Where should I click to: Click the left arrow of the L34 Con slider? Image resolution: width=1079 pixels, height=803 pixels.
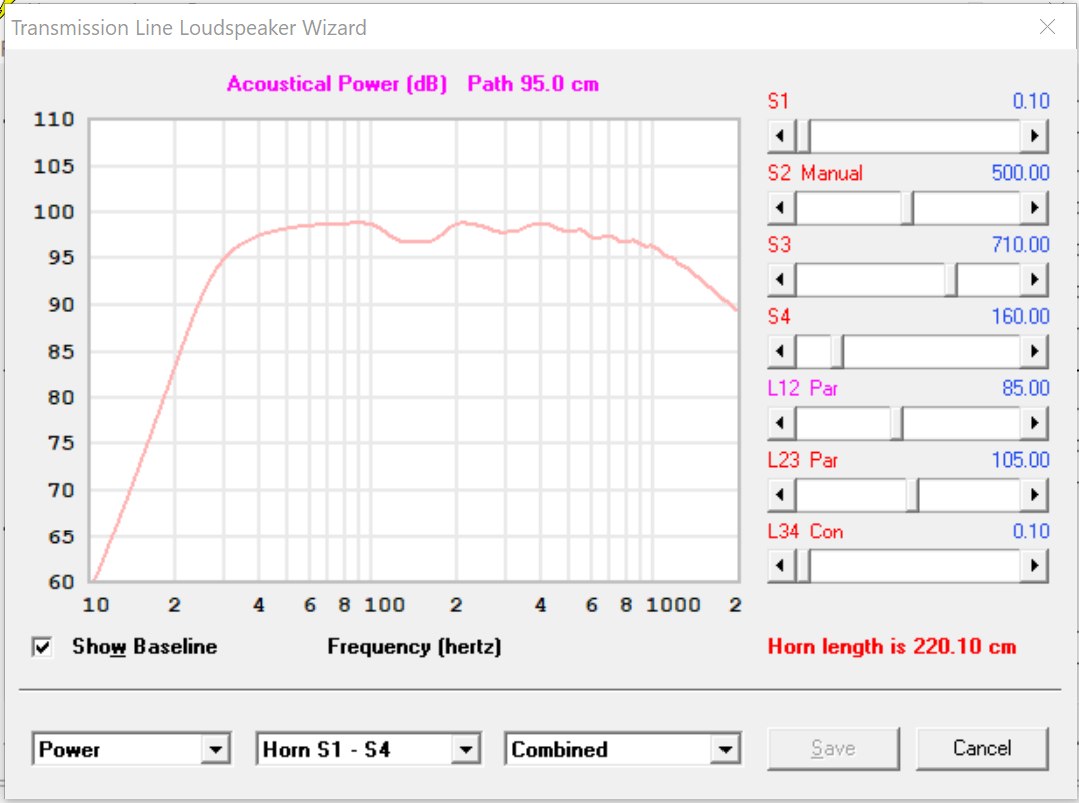[781, 566]
